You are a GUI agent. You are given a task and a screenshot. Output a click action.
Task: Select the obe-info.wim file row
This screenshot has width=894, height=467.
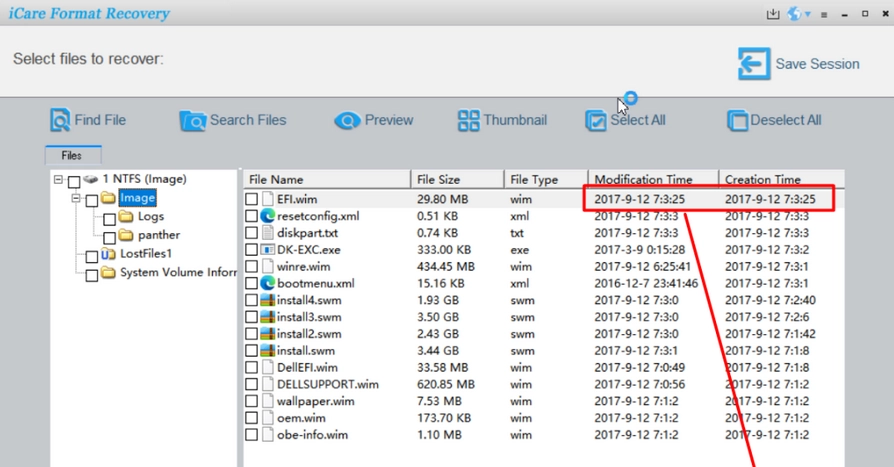coord(543,434)
